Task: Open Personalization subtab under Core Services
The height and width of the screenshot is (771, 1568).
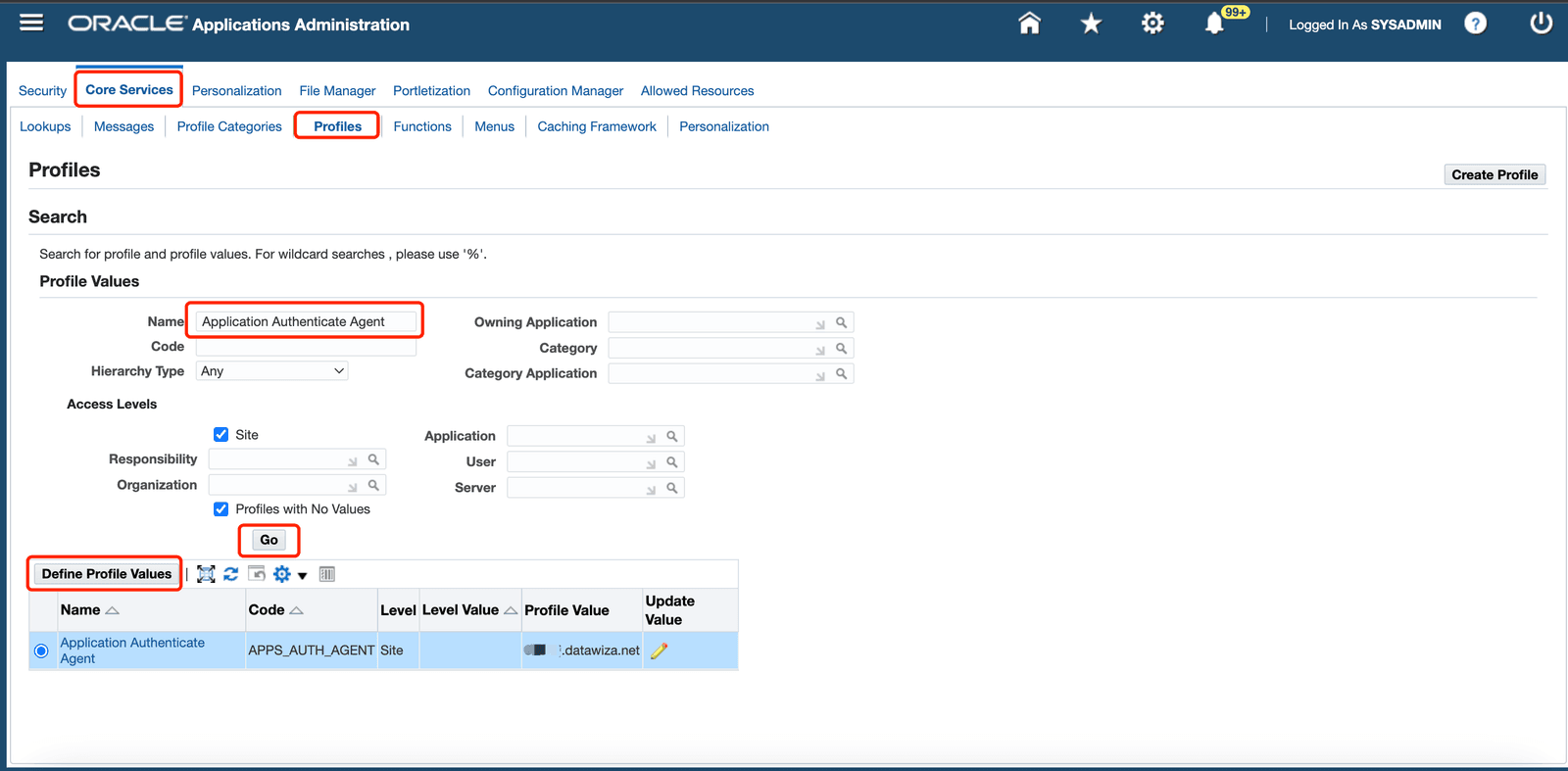Action: pos(724,126)
